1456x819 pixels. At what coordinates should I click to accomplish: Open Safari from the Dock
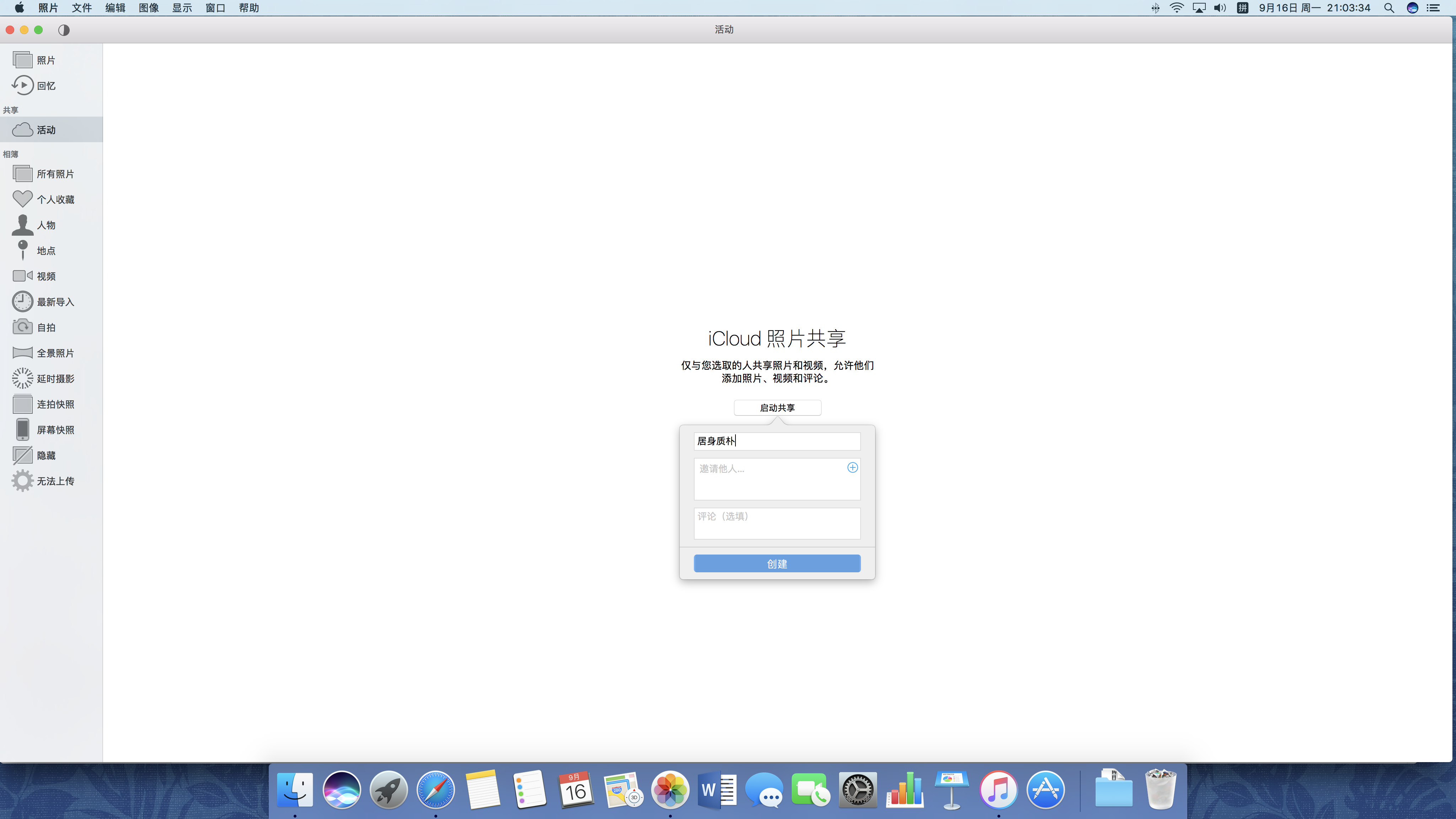(x=435, y=789)
